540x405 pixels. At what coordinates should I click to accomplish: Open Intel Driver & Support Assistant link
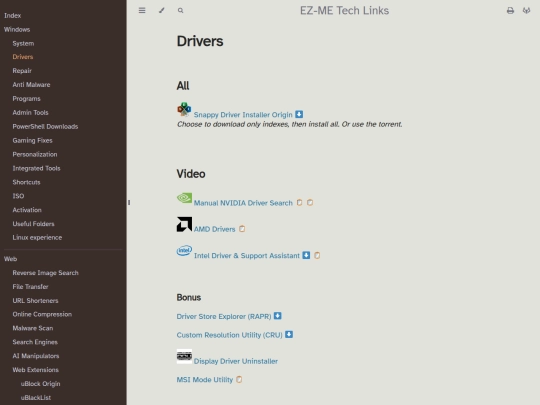(x=247, y=256)
